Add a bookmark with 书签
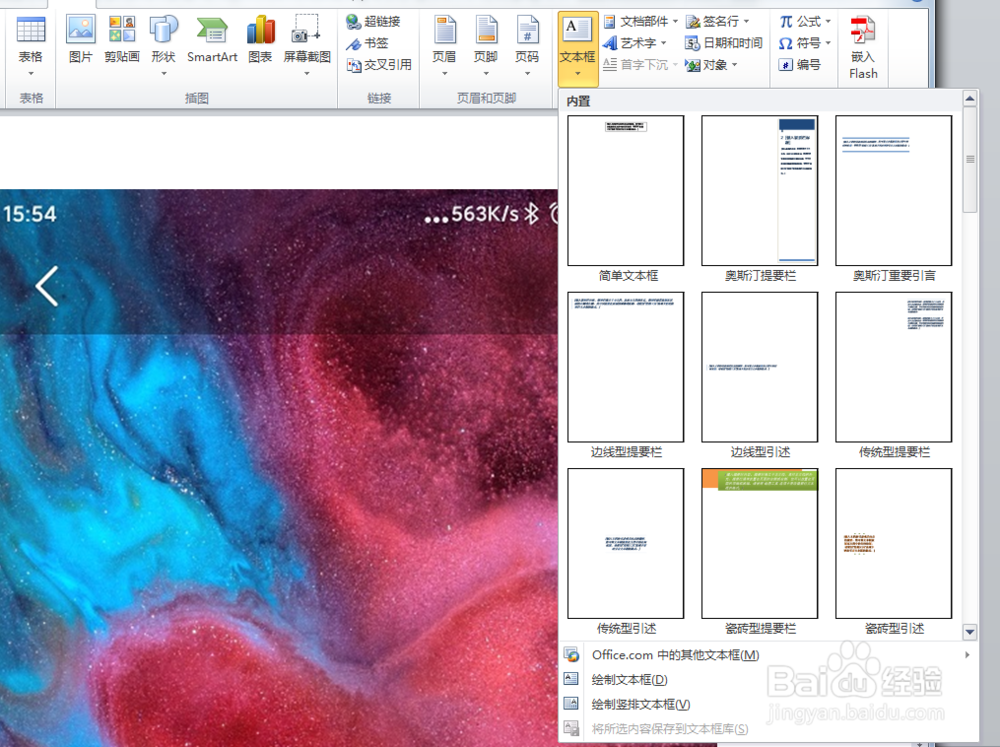Viewport: 1000px width, 747px height. click(367, 43)
